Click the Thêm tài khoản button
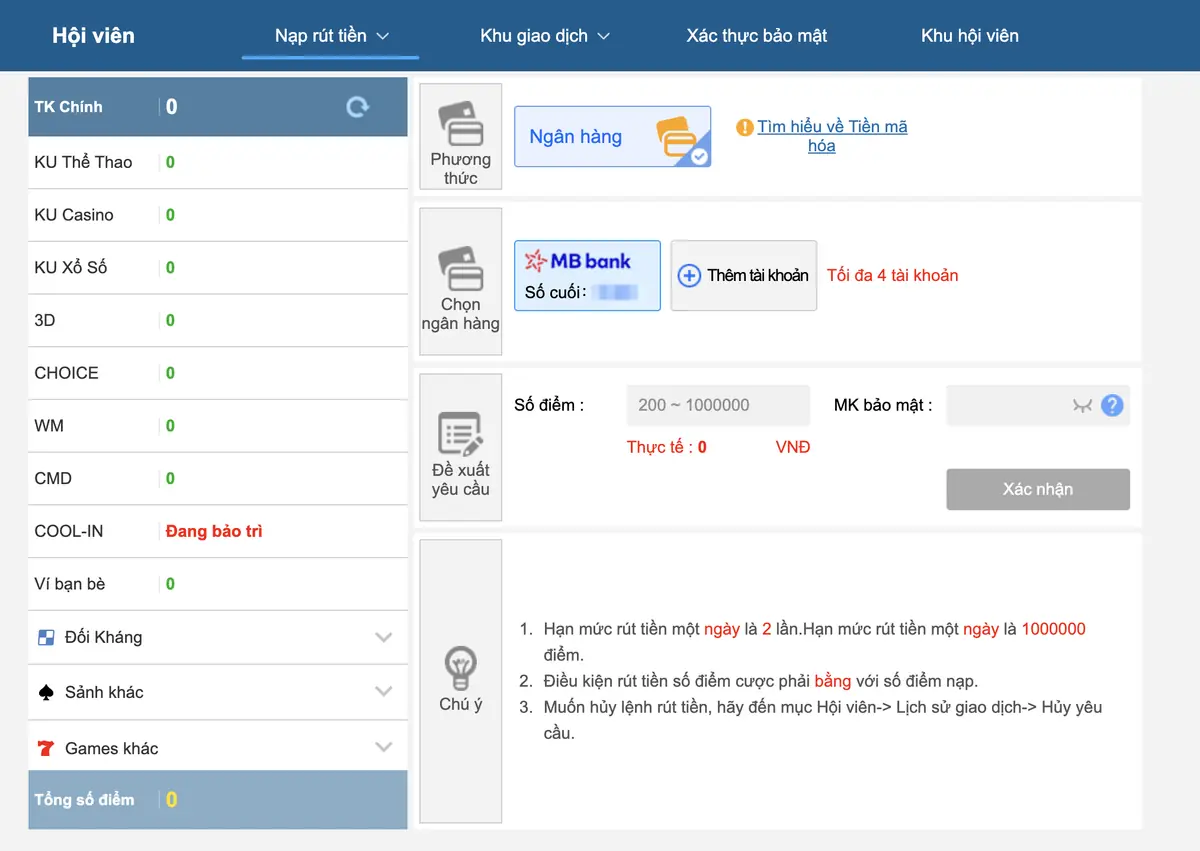Image resolution: width=1200 pixels, height=851 pixels. pos(744,275)
